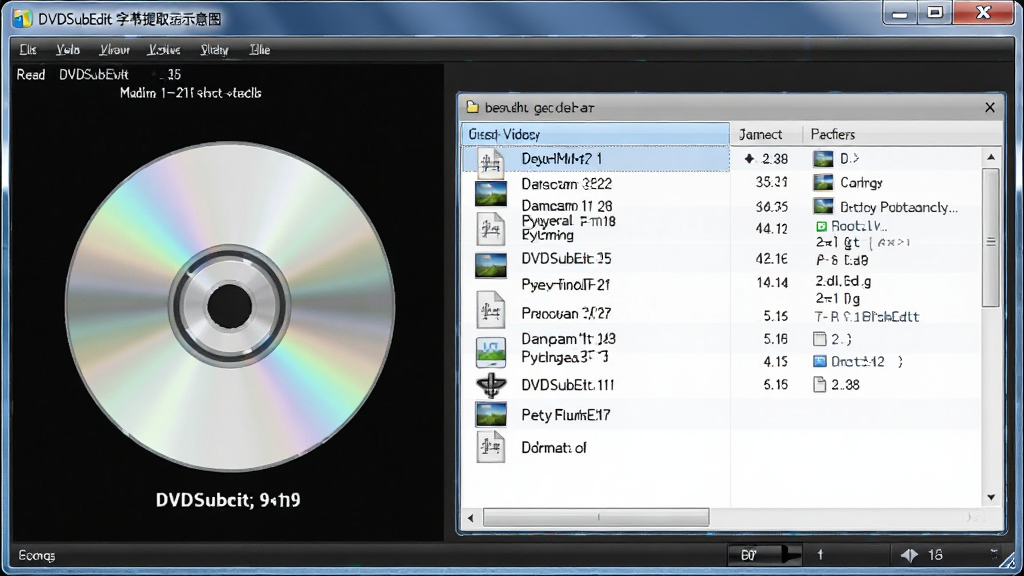1024x576 pixels.
Task: Sort by 'Gissd-Videoy' column header
Action: pos(595,134)
